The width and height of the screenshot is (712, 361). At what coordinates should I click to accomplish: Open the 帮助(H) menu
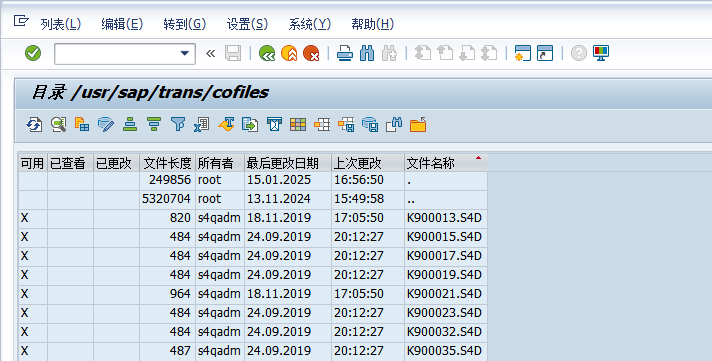pyautogui.click(x=372, y=24)
